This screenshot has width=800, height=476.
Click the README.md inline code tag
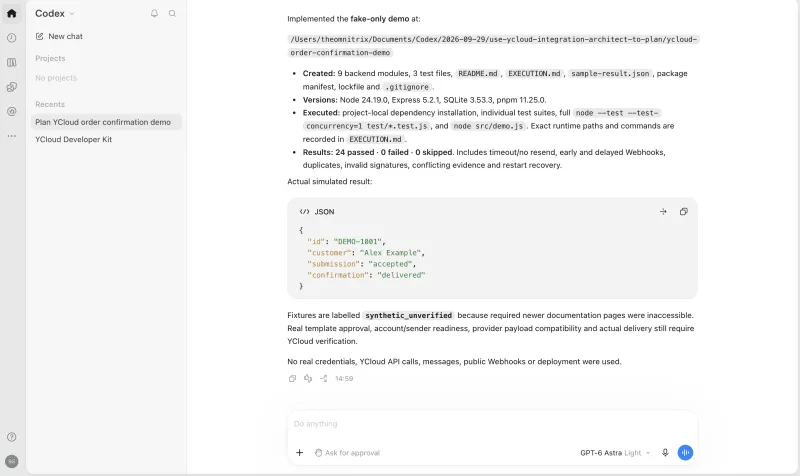(478, 73)
